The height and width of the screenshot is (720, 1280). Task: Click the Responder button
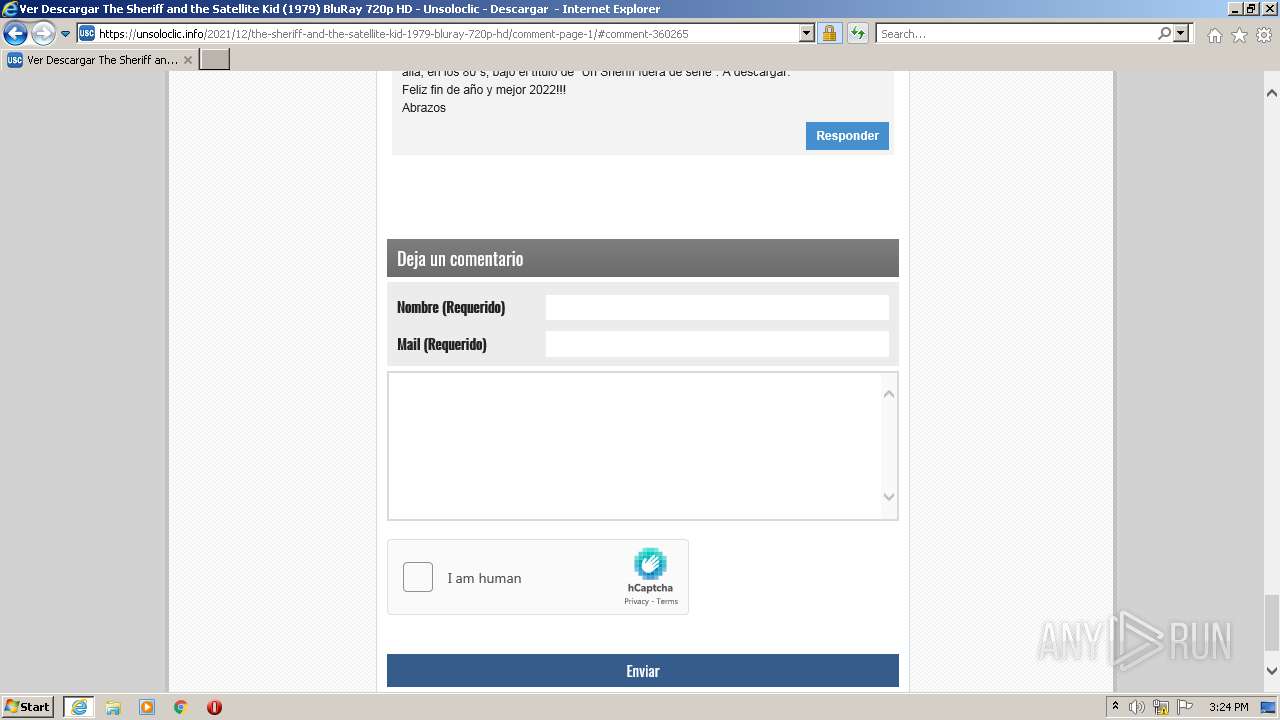pos(847,136)
